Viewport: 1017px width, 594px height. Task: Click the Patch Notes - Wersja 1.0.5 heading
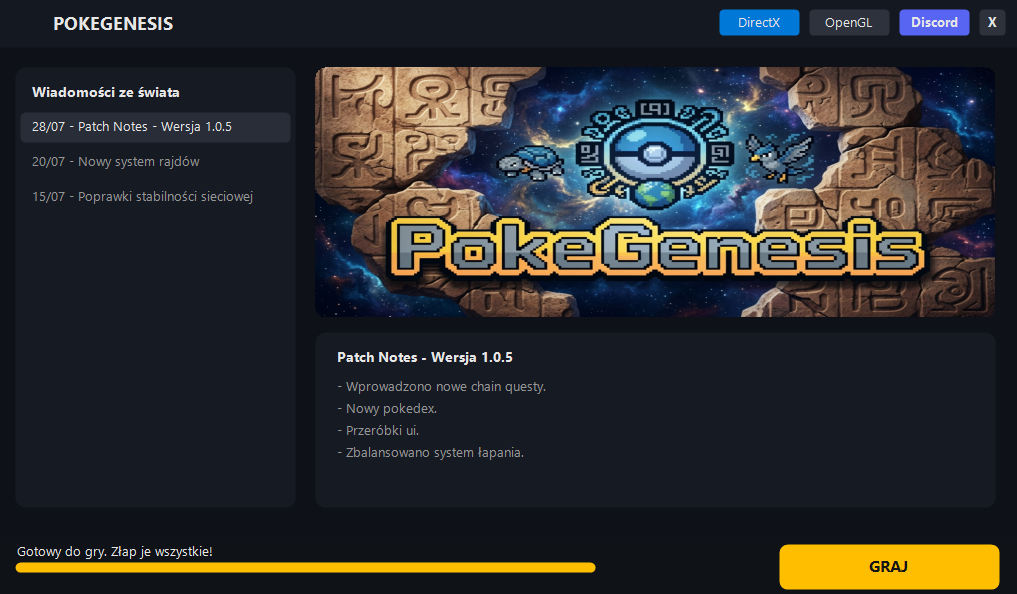point(425,357)
